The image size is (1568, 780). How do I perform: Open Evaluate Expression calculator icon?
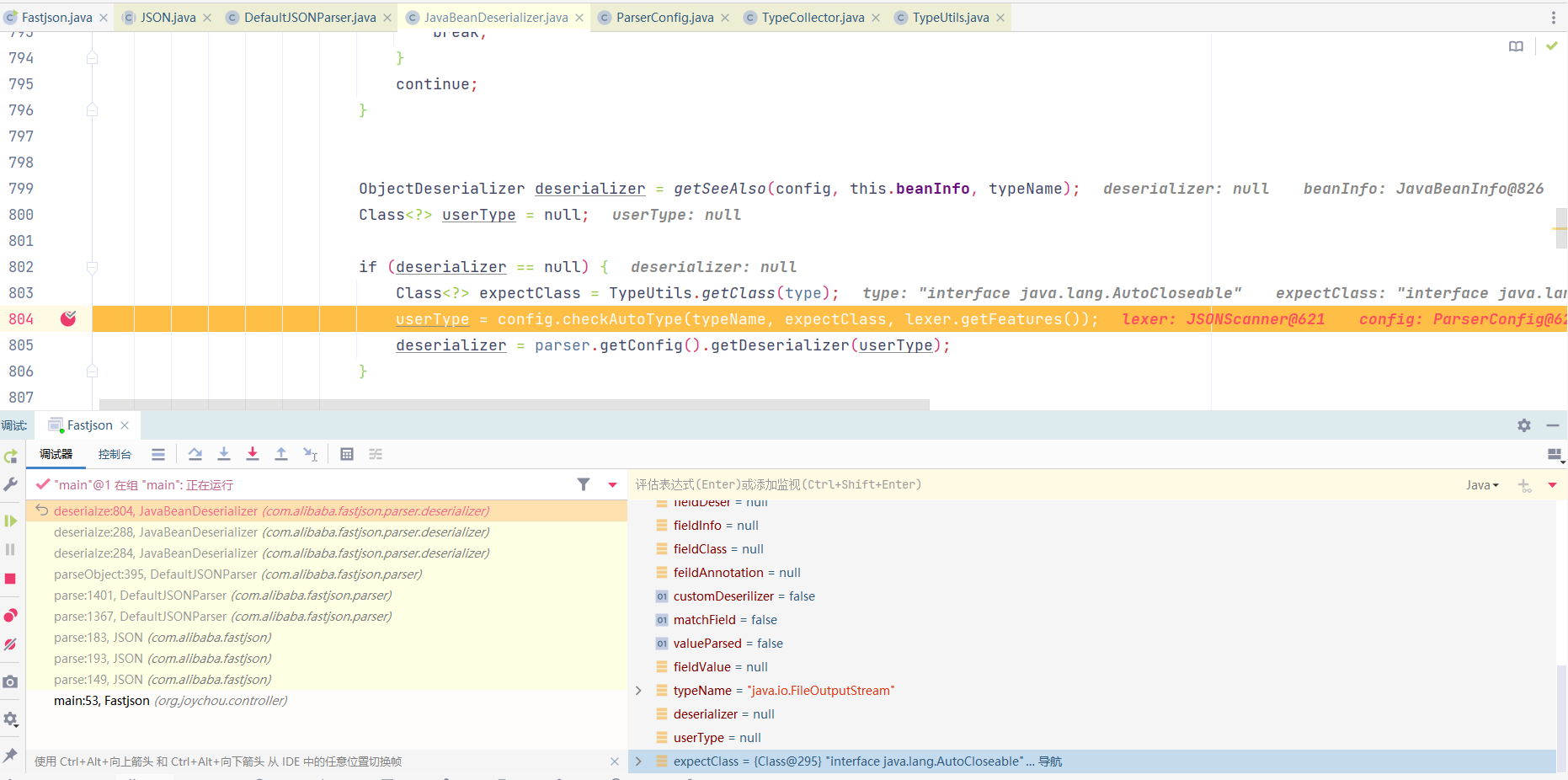(x=347, y=454)
